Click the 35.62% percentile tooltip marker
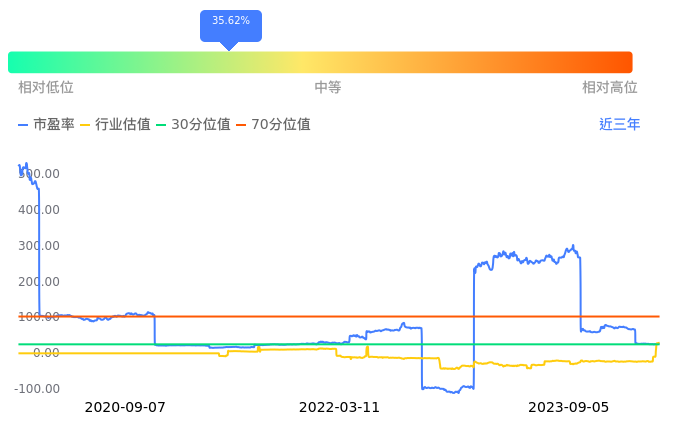This screenshot has height=442, width=686. coord(230,22)
